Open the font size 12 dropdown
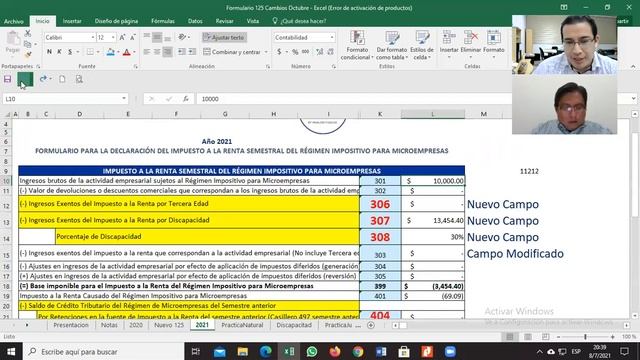640x360 pixels. tap(113, 38)
